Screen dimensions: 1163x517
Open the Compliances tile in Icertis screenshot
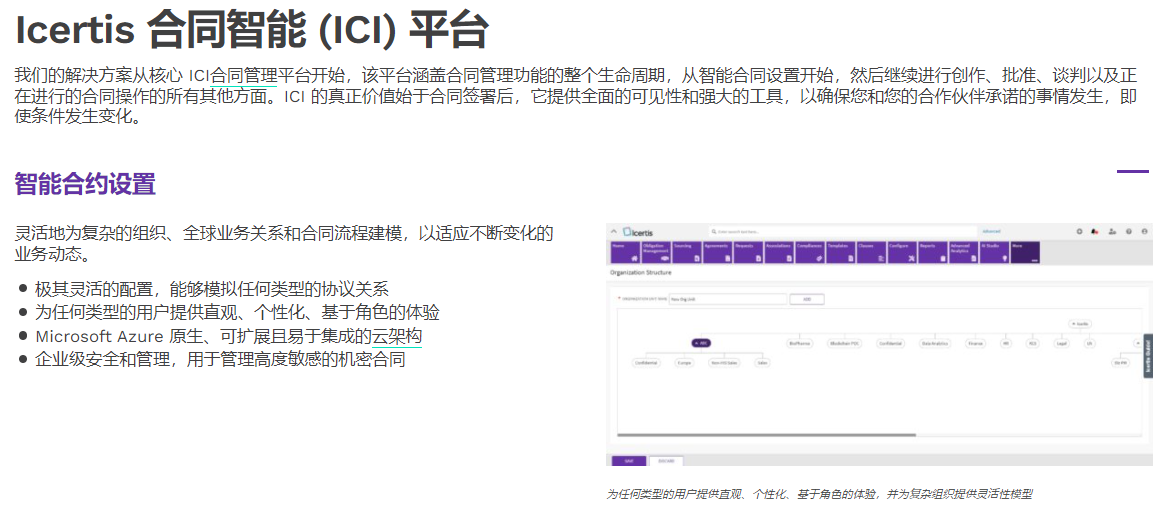click(x=810, y=252)
